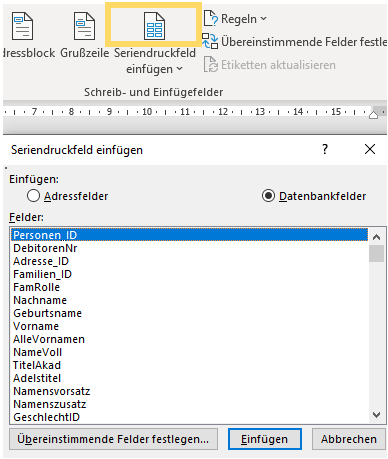Open dialog help with the question mark
The image size is (388, 459).
pos(325,149)
